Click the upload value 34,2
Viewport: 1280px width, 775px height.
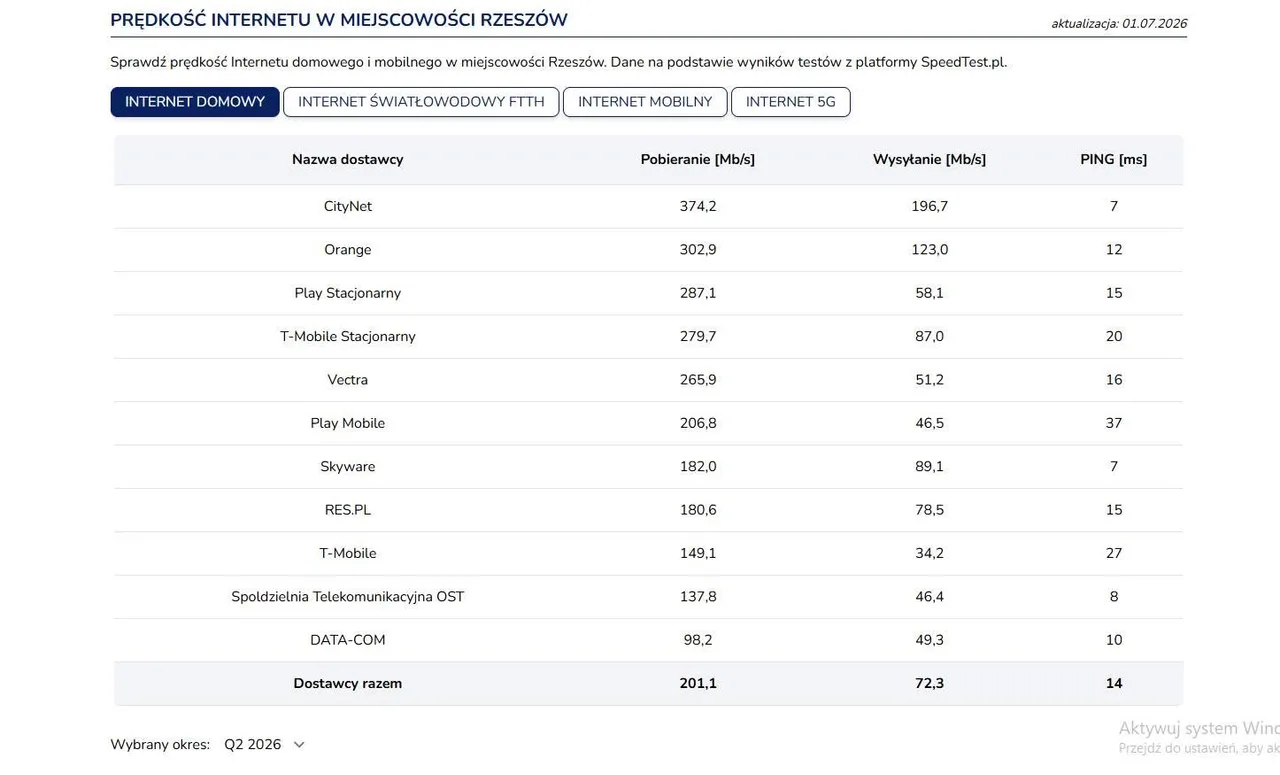[930, 553]
